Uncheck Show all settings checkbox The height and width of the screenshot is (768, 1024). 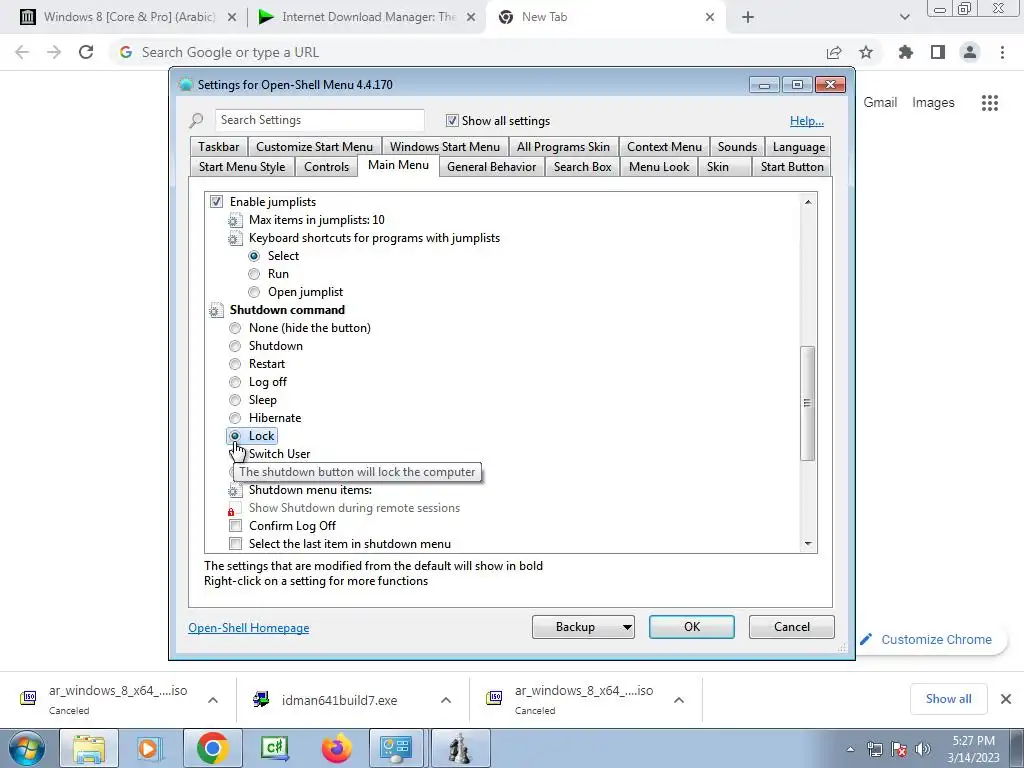pos(452,121)
